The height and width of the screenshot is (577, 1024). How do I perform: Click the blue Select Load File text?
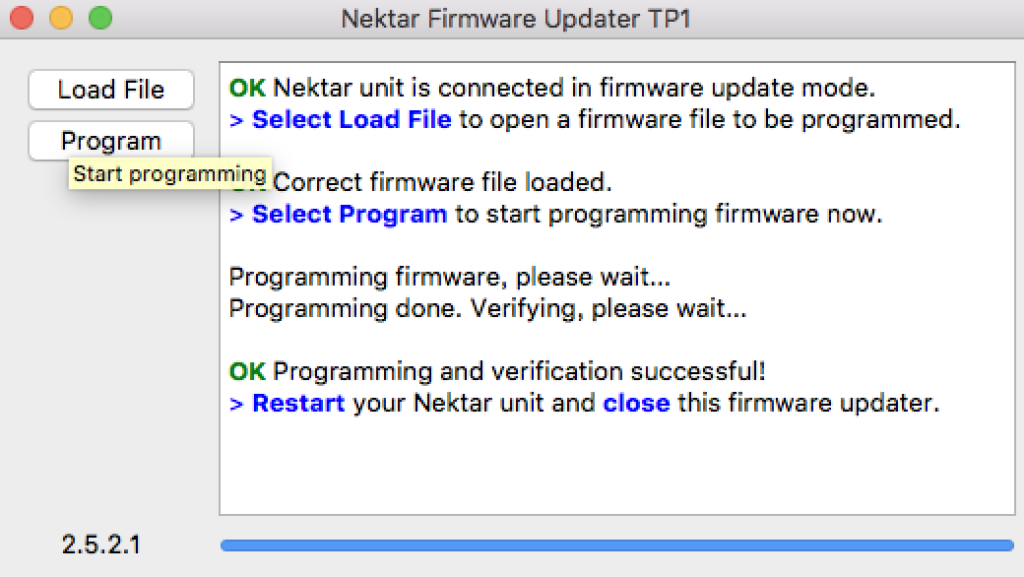(x=351, y=121)
